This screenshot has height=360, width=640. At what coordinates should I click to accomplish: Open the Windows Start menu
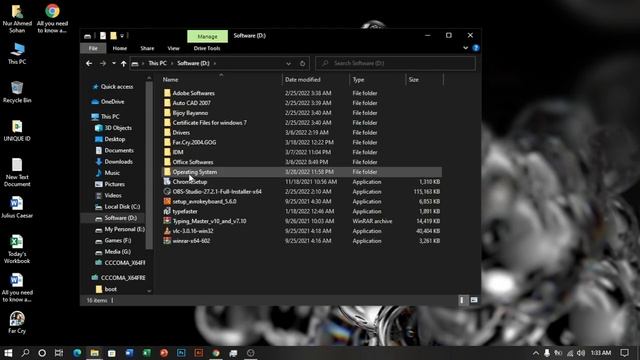[x=8, y=353]
